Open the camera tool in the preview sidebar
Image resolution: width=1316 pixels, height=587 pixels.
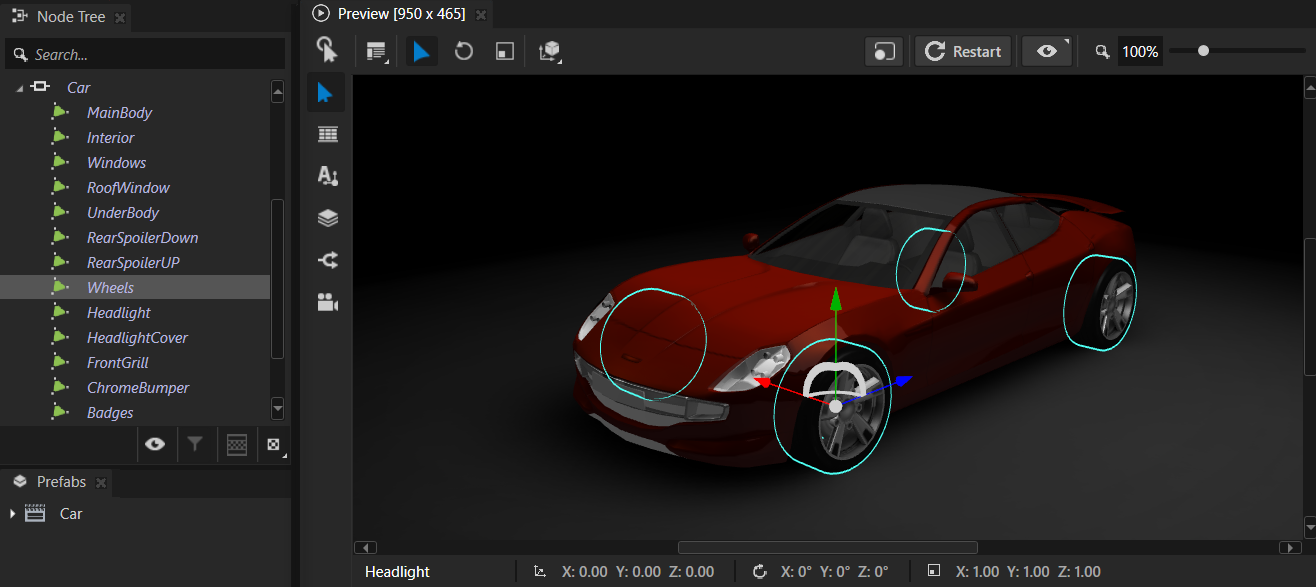point(327,302)
